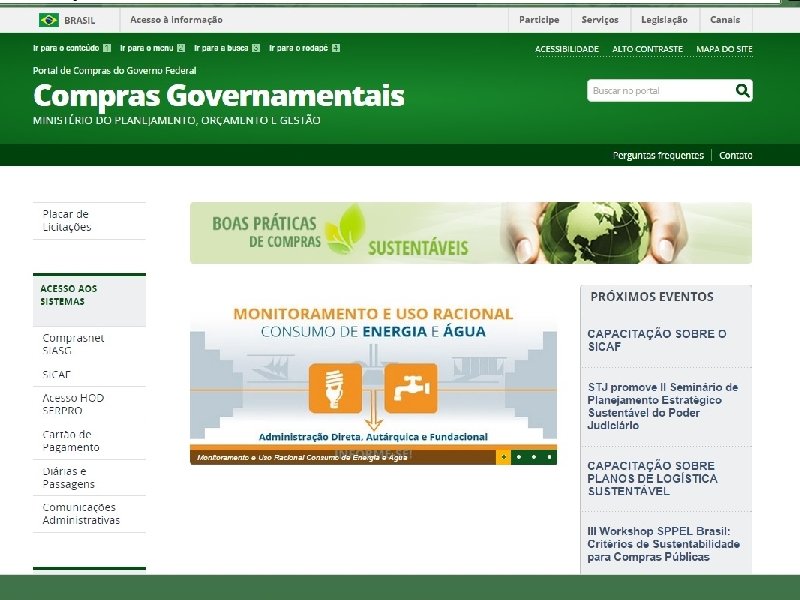Open Placar de Licitações in sidebar
800x600 pixels.
point(67,220)
